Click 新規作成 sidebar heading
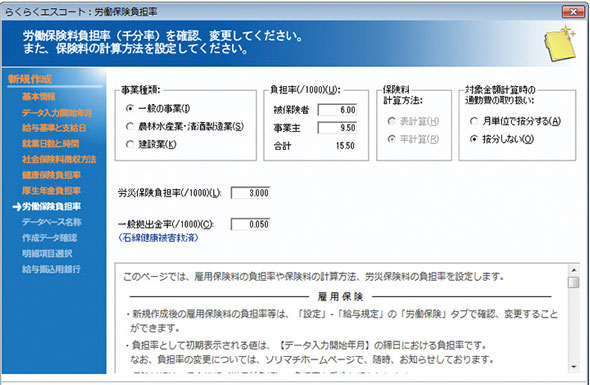590x385 pixels. [30, 79]
